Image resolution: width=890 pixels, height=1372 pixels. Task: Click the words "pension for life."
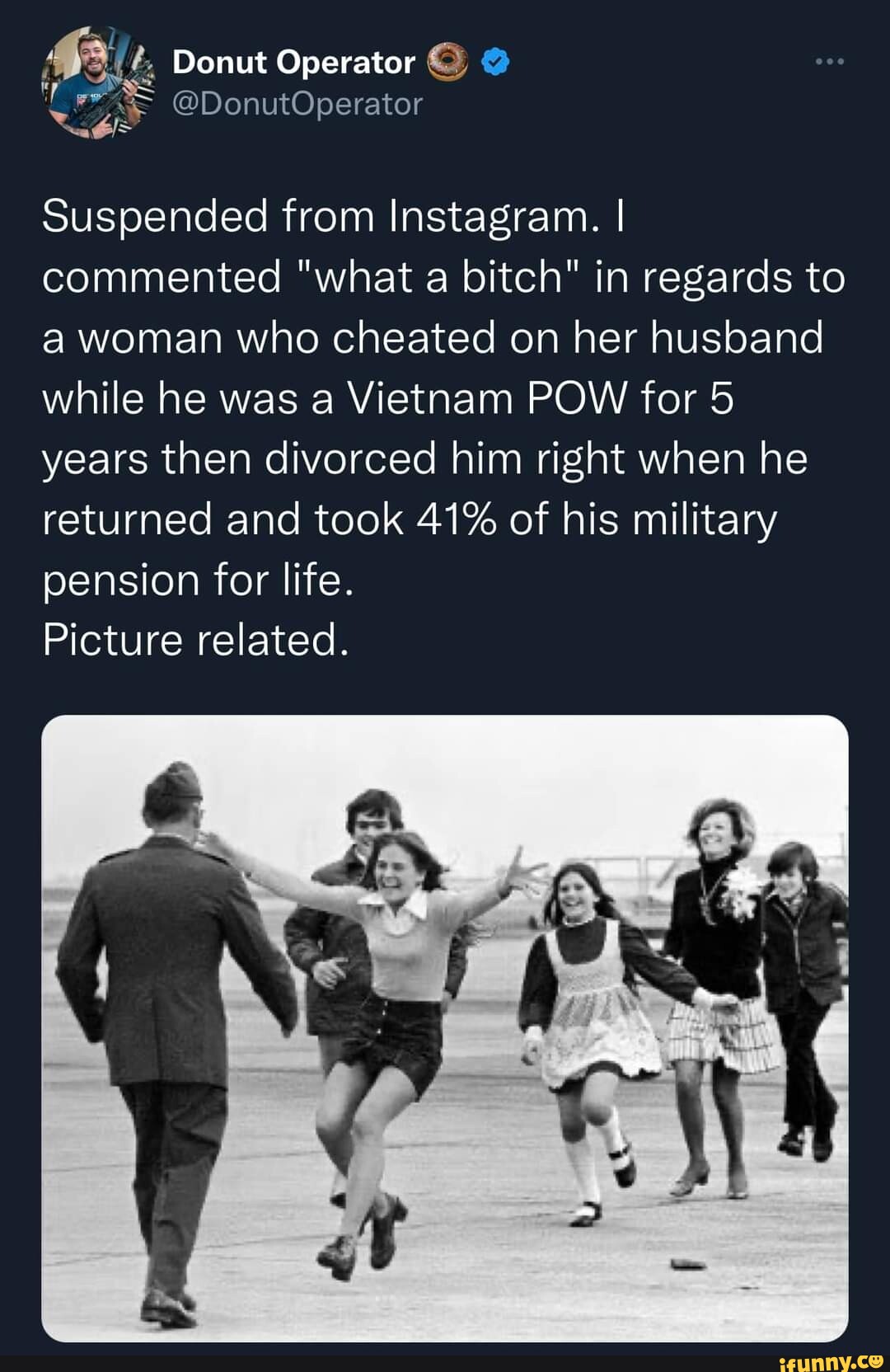(198, 580)
